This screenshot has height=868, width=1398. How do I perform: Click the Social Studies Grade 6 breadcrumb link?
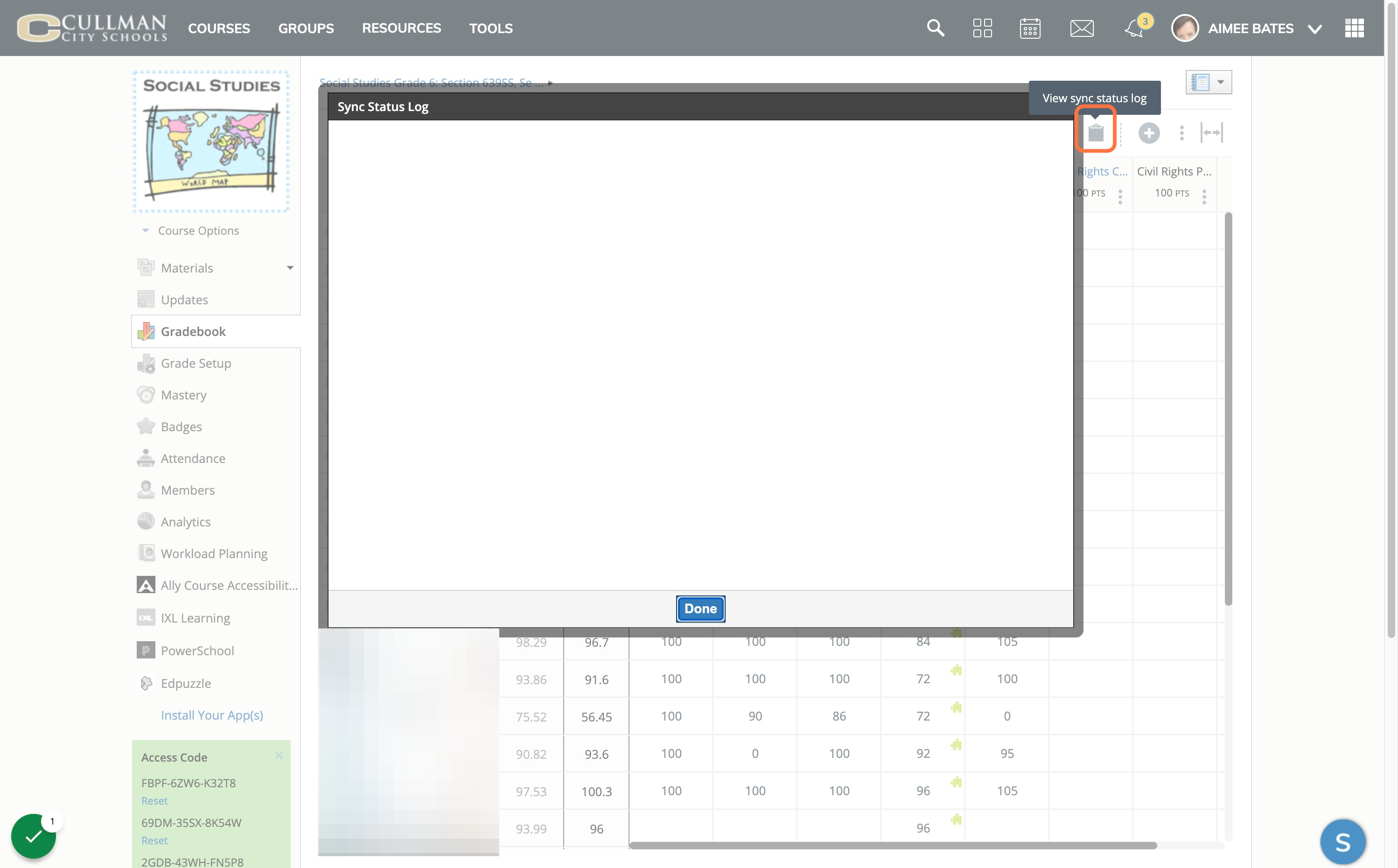(x=431, y=83)
